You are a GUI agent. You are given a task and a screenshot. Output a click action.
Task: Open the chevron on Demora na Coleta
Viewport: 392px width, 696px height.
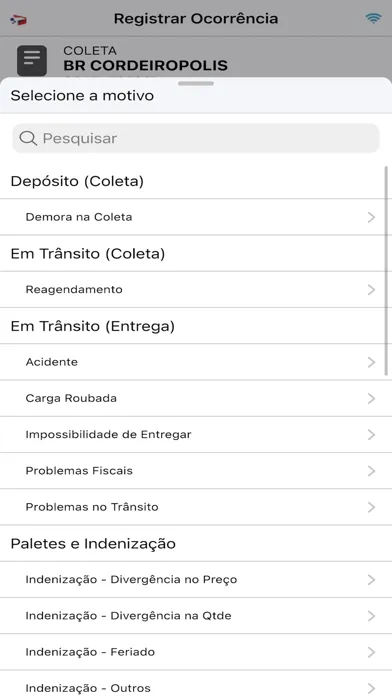pos(372,217)
